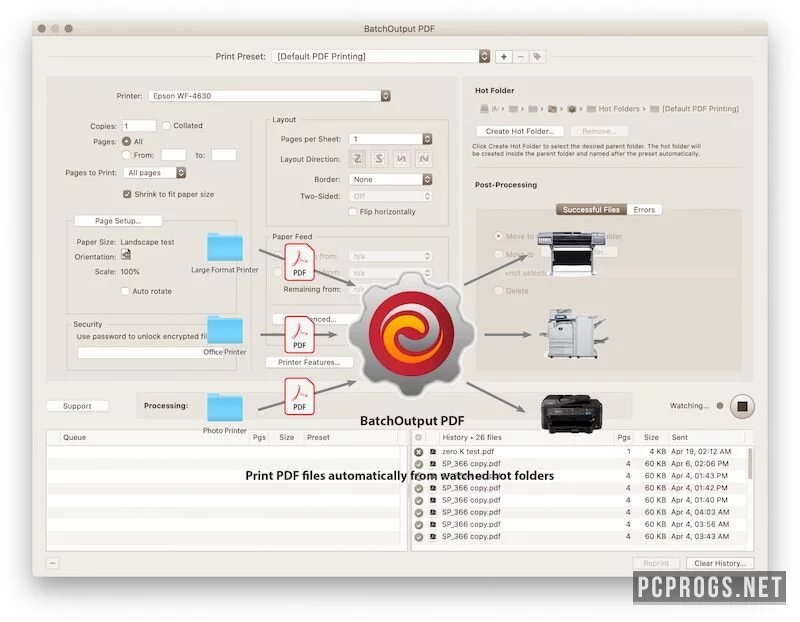The width and height of the screenshot is (800, 622).
Task: Open Support
Action: (x=77, y=406)
